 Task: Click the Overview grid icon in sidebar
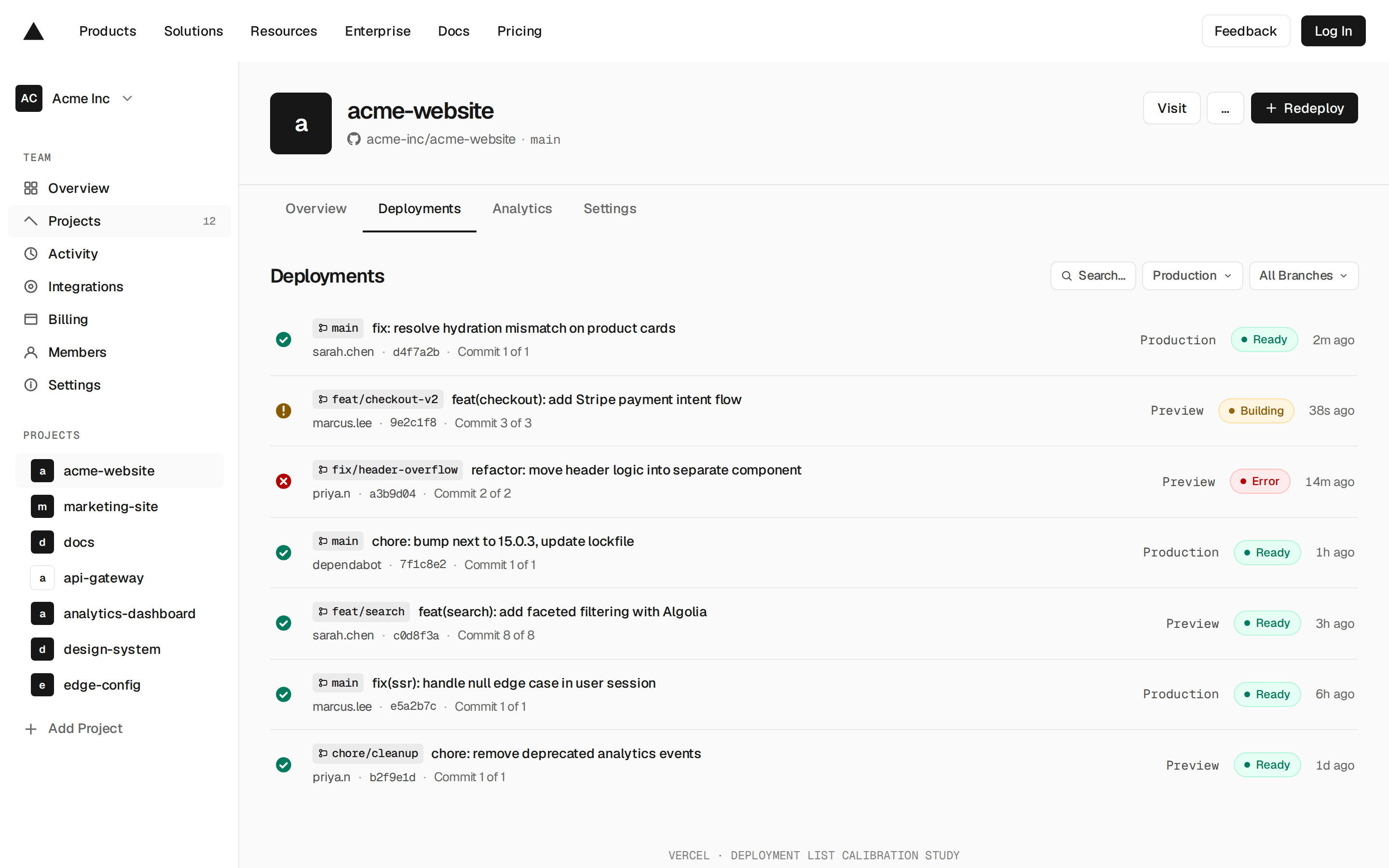click(31, 188)
